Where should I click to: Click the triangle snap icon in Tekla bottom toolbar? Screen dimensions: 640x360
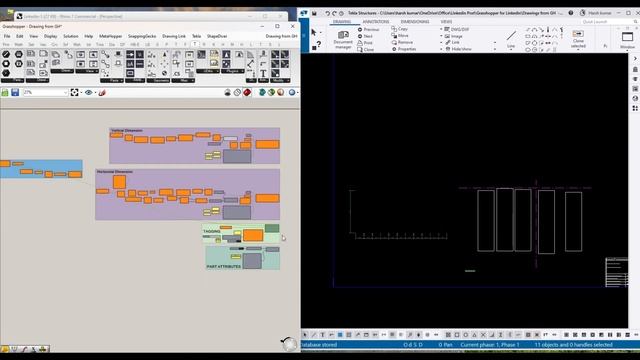point(474,335)
